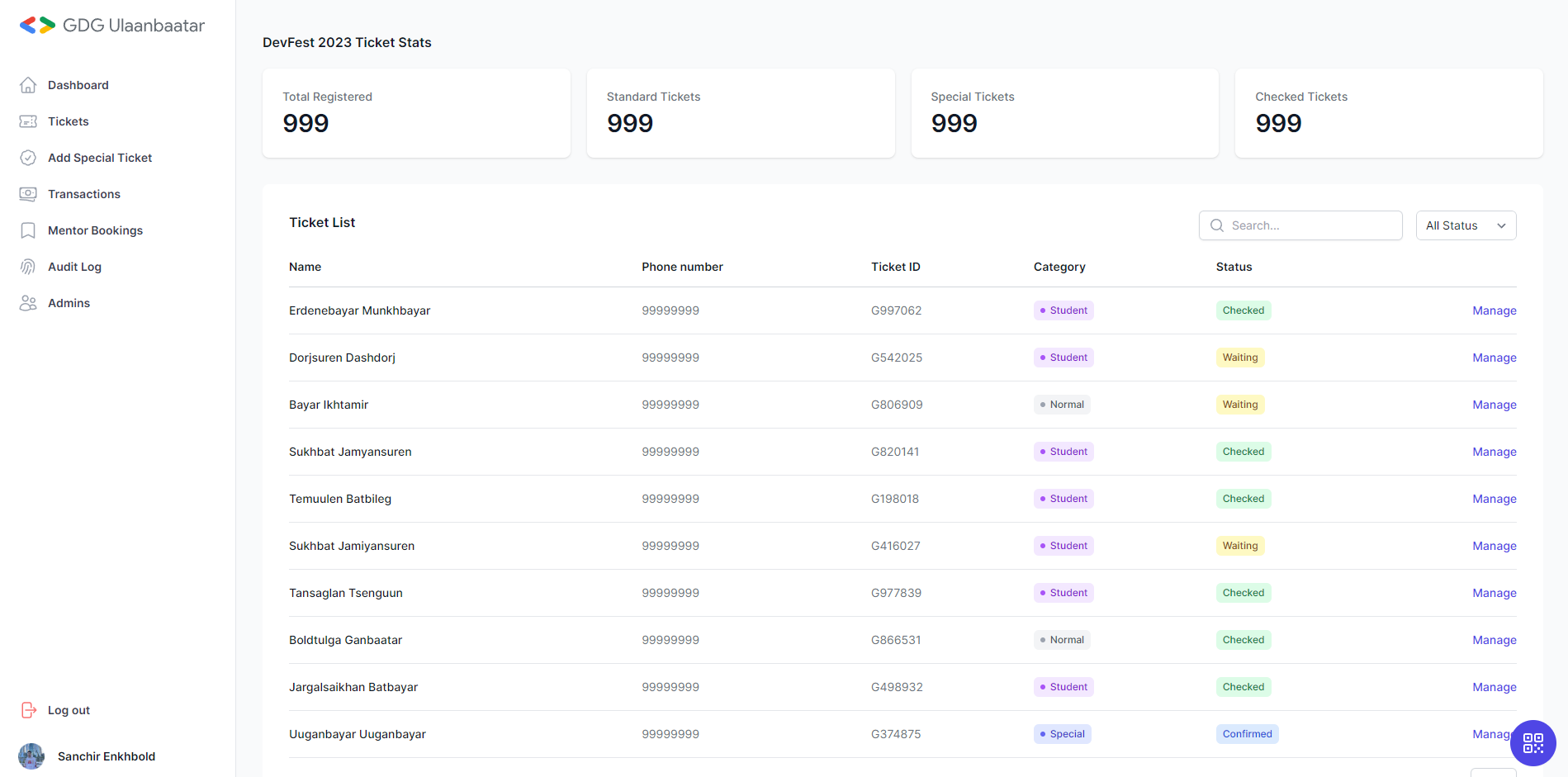Click the GDG Ulaanbaatar logo icon

tap(37, 26)
